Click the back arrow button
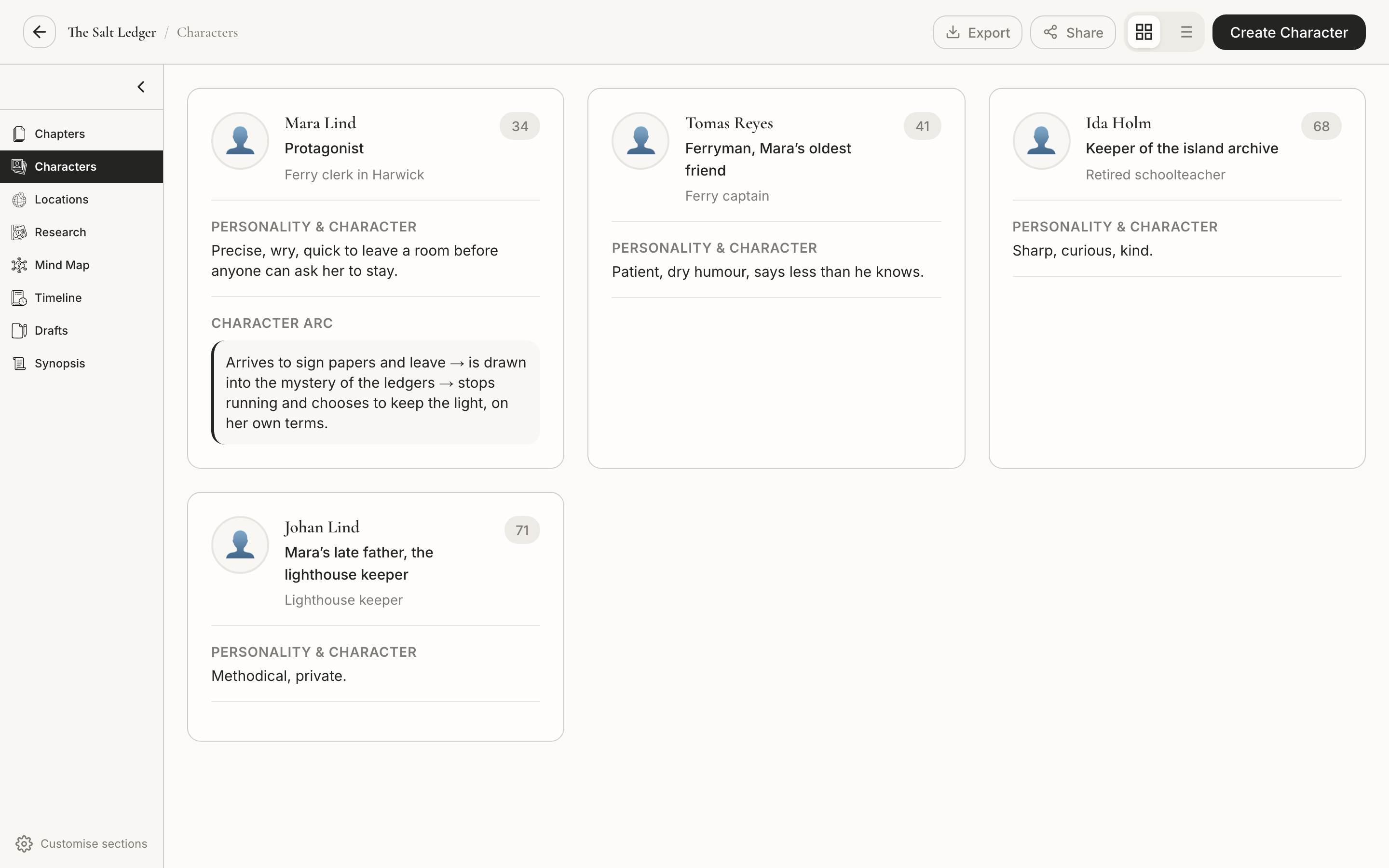This screenshot has height=868, width=1389. [39, 32]
